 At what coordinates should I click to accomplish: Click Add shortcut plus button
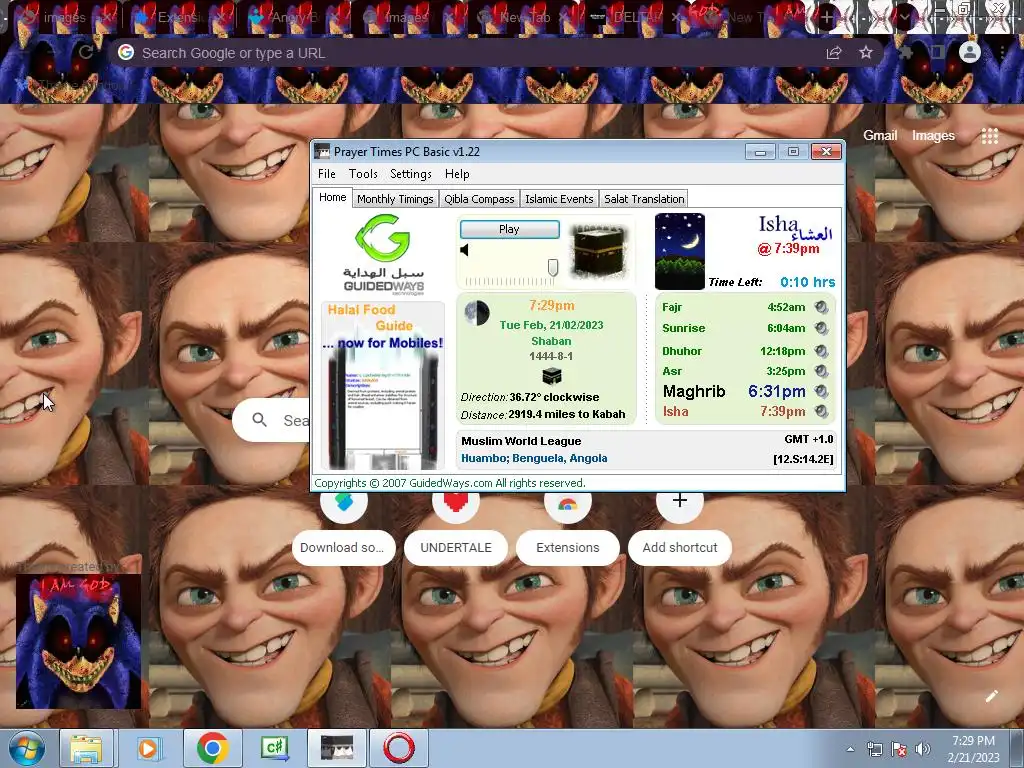pyautogui.click(x=680, y=501)
